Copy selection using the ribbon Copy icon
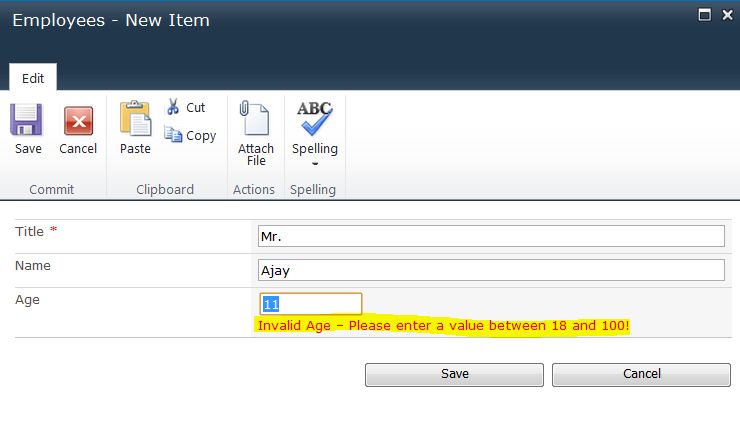740x442 pixels. tap(174, 135)
